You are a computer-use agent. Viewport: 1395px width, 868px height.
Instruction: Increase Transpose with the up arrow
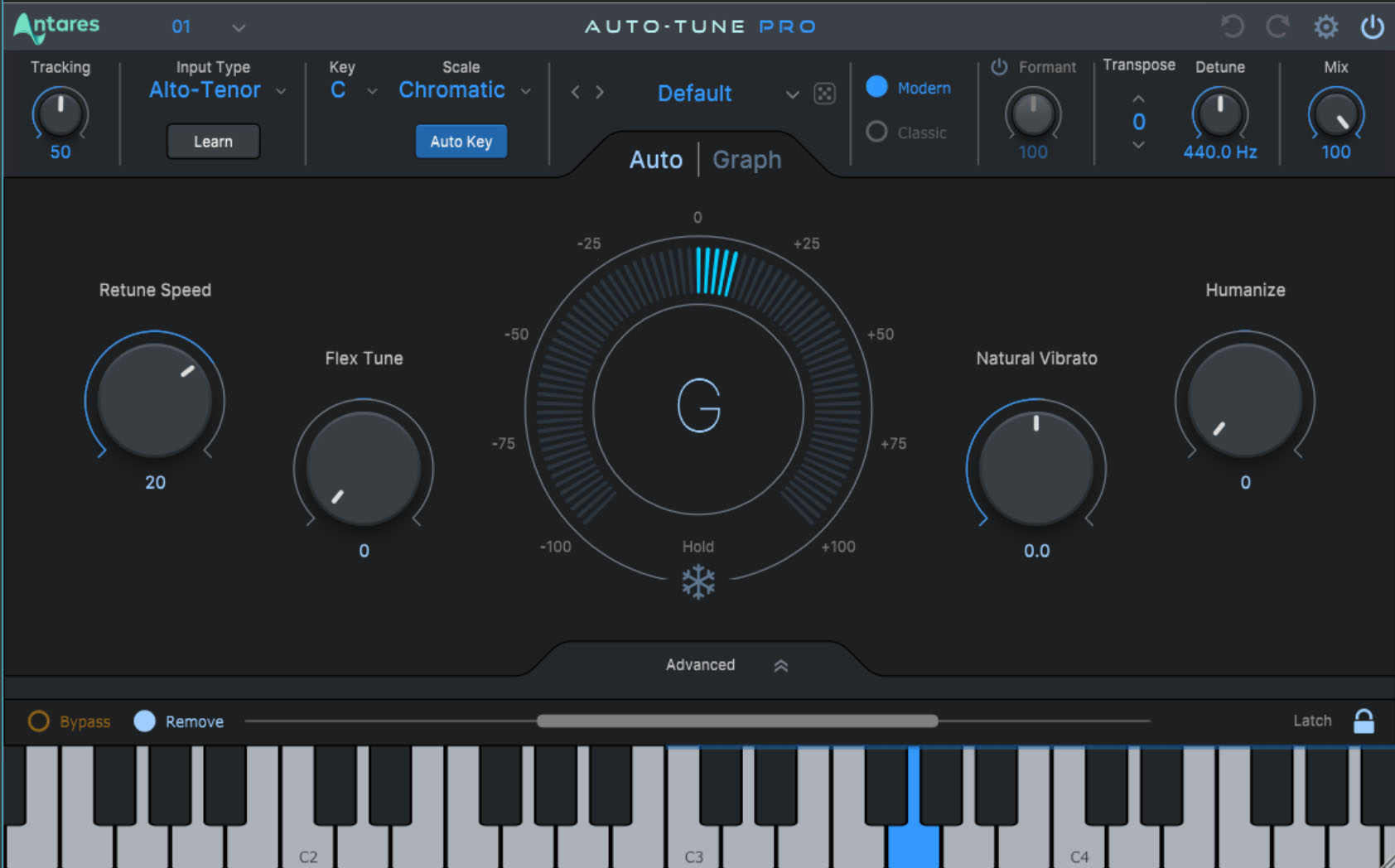pyautogui.click(x=1138, y=99)
